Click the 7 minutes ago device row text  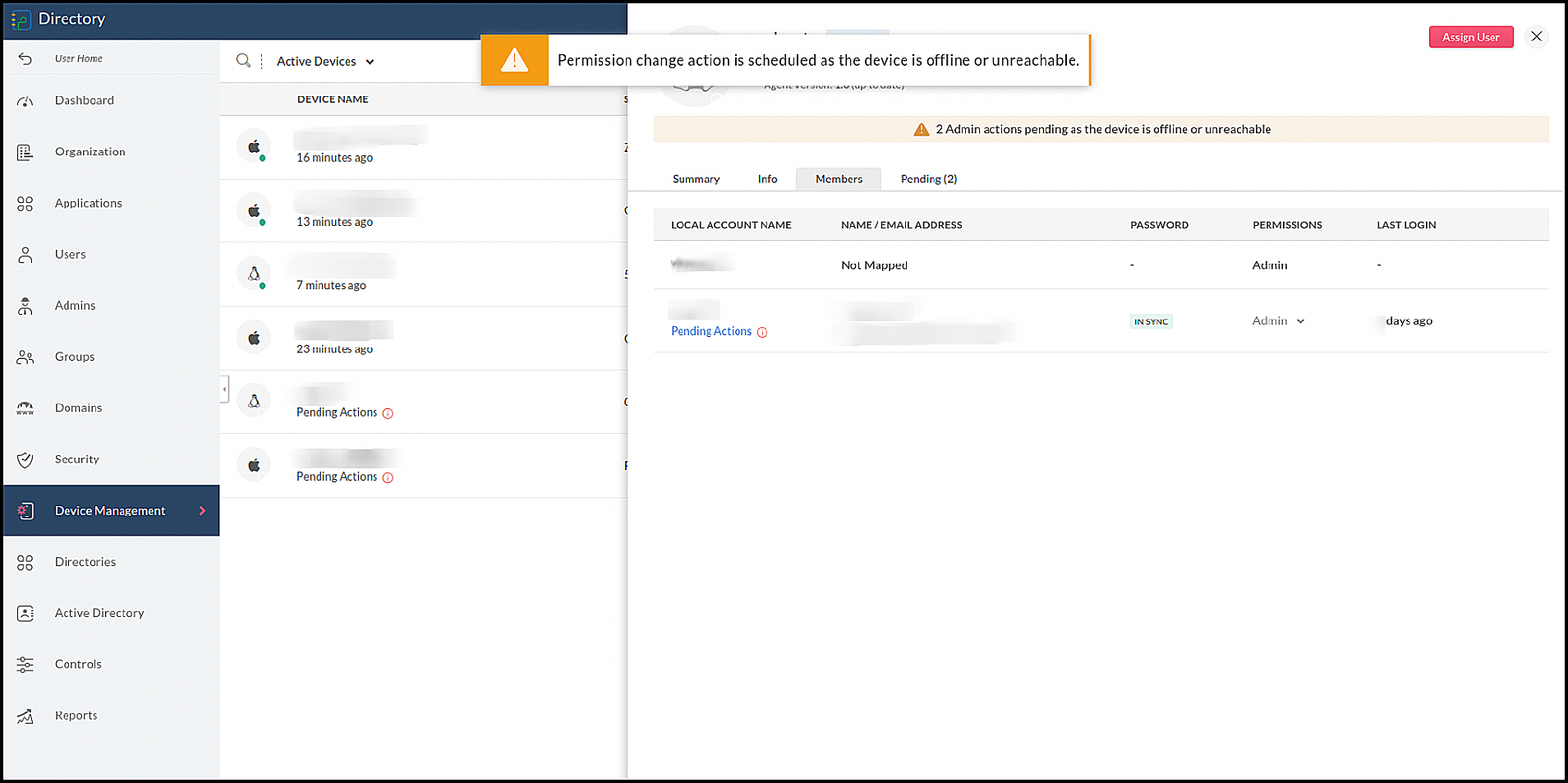click(331, 285)
